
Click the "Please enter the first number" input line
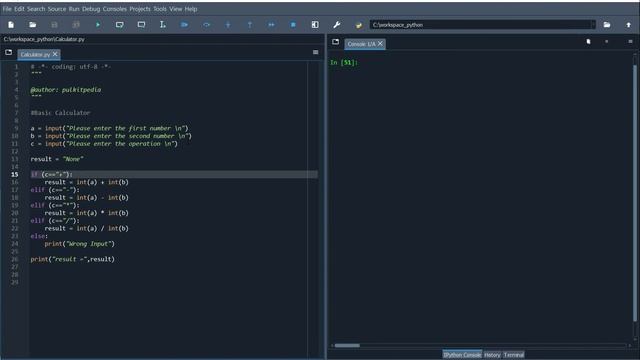(109, 128)
